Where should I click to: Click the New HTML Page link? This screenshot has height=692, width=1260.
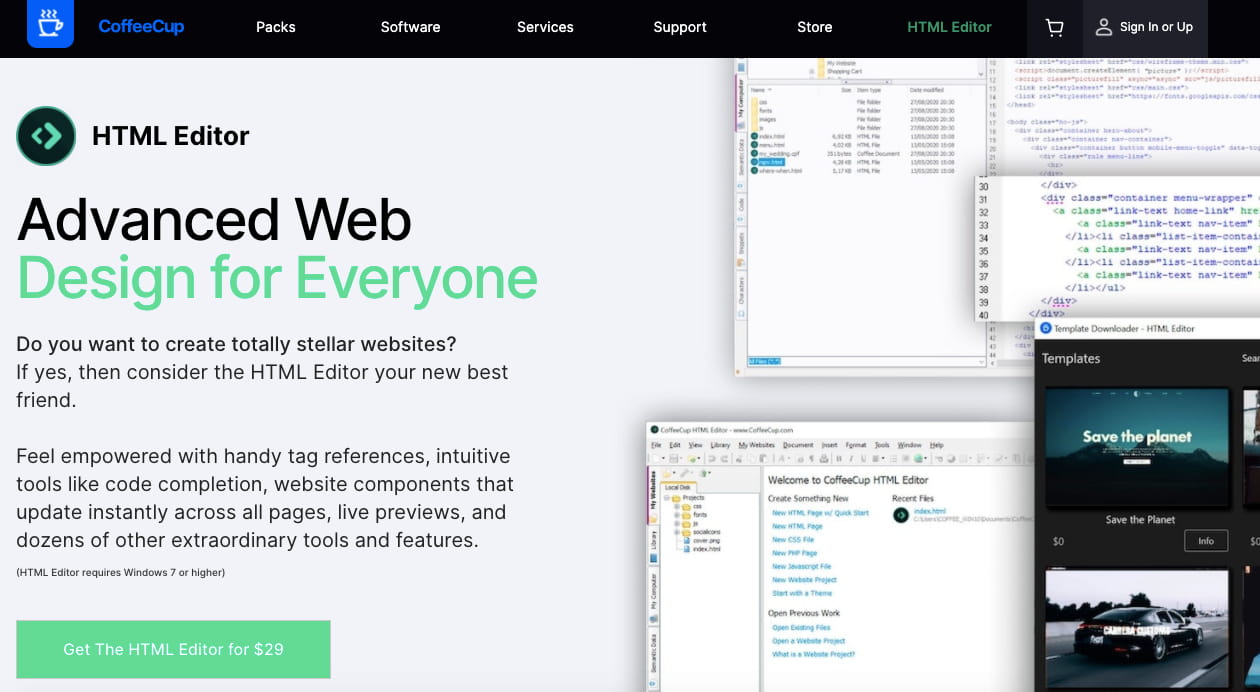(x=797, y=526)
